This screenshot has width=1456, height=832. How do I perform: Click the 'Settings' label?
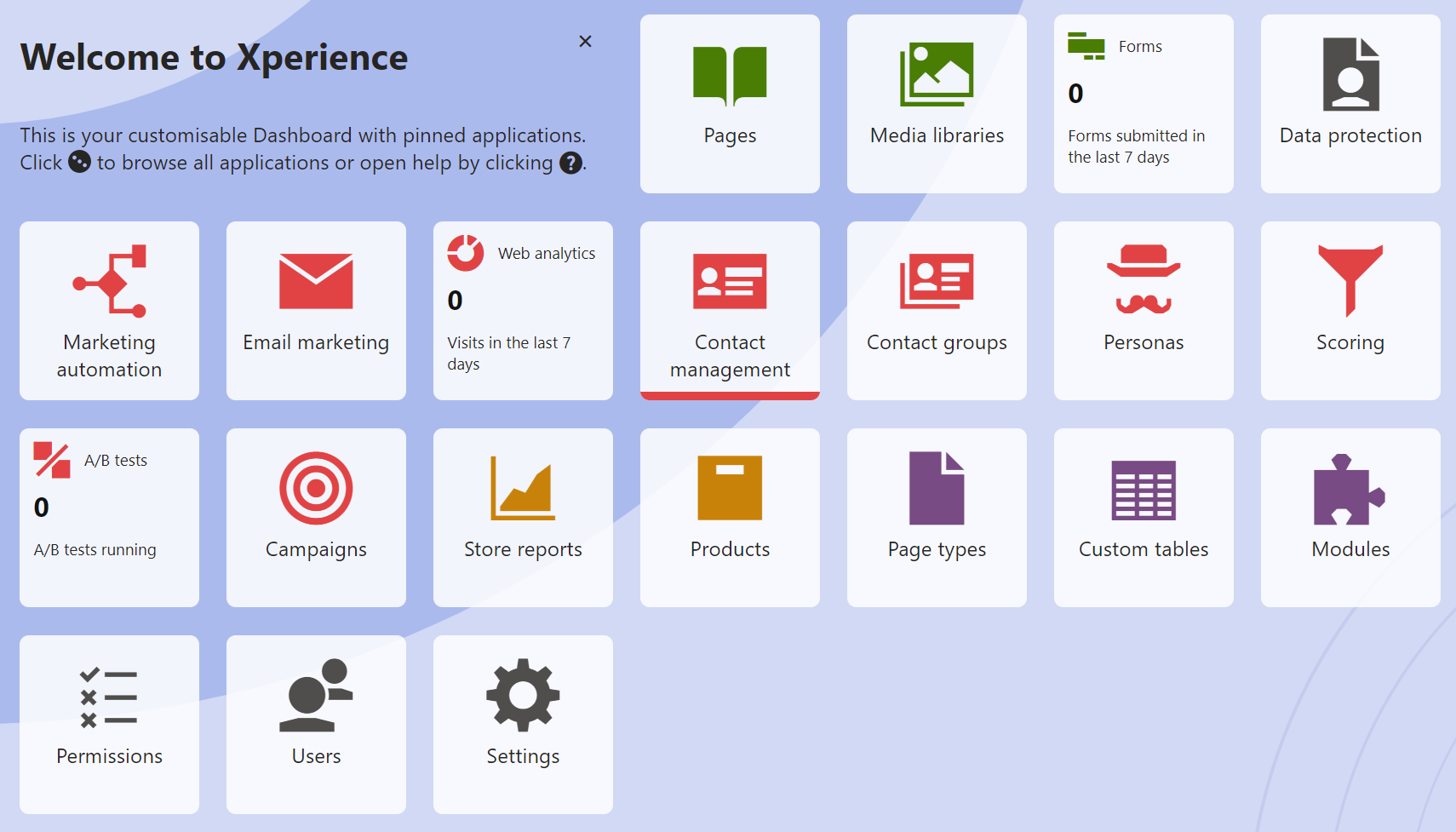pos(523,757)
